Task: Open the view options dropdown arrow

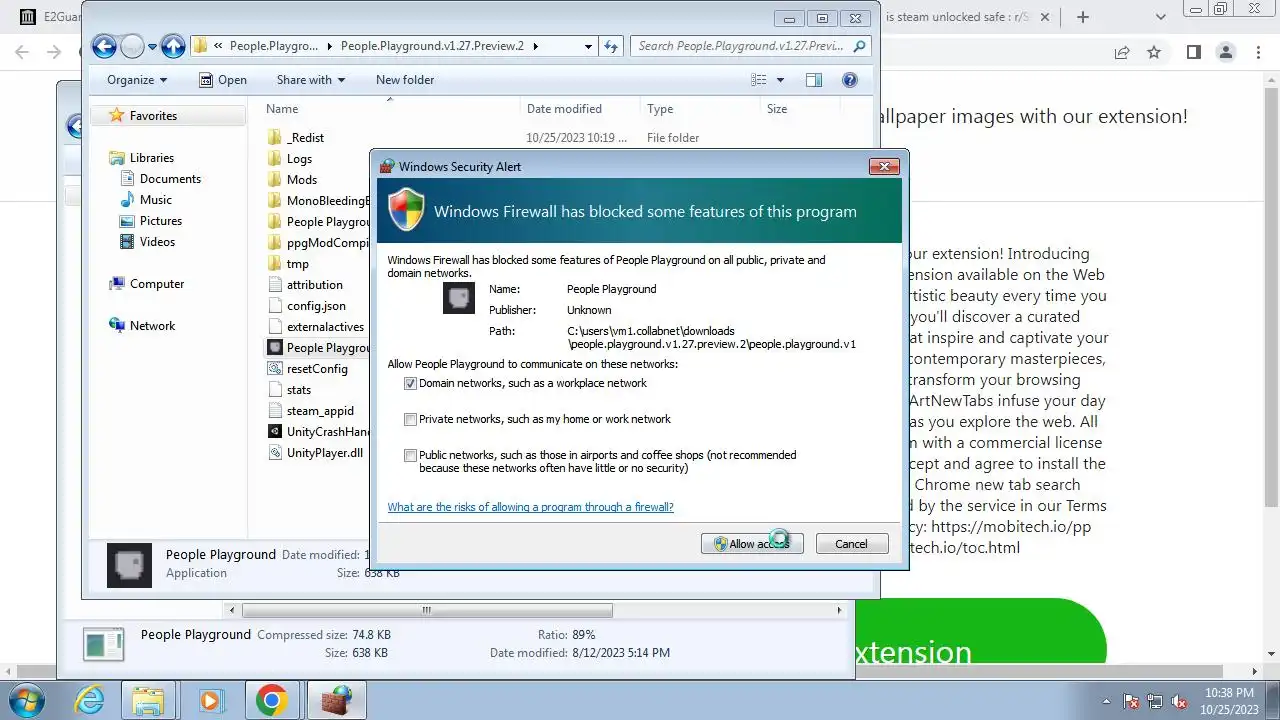Action: (x=780, y=80)
